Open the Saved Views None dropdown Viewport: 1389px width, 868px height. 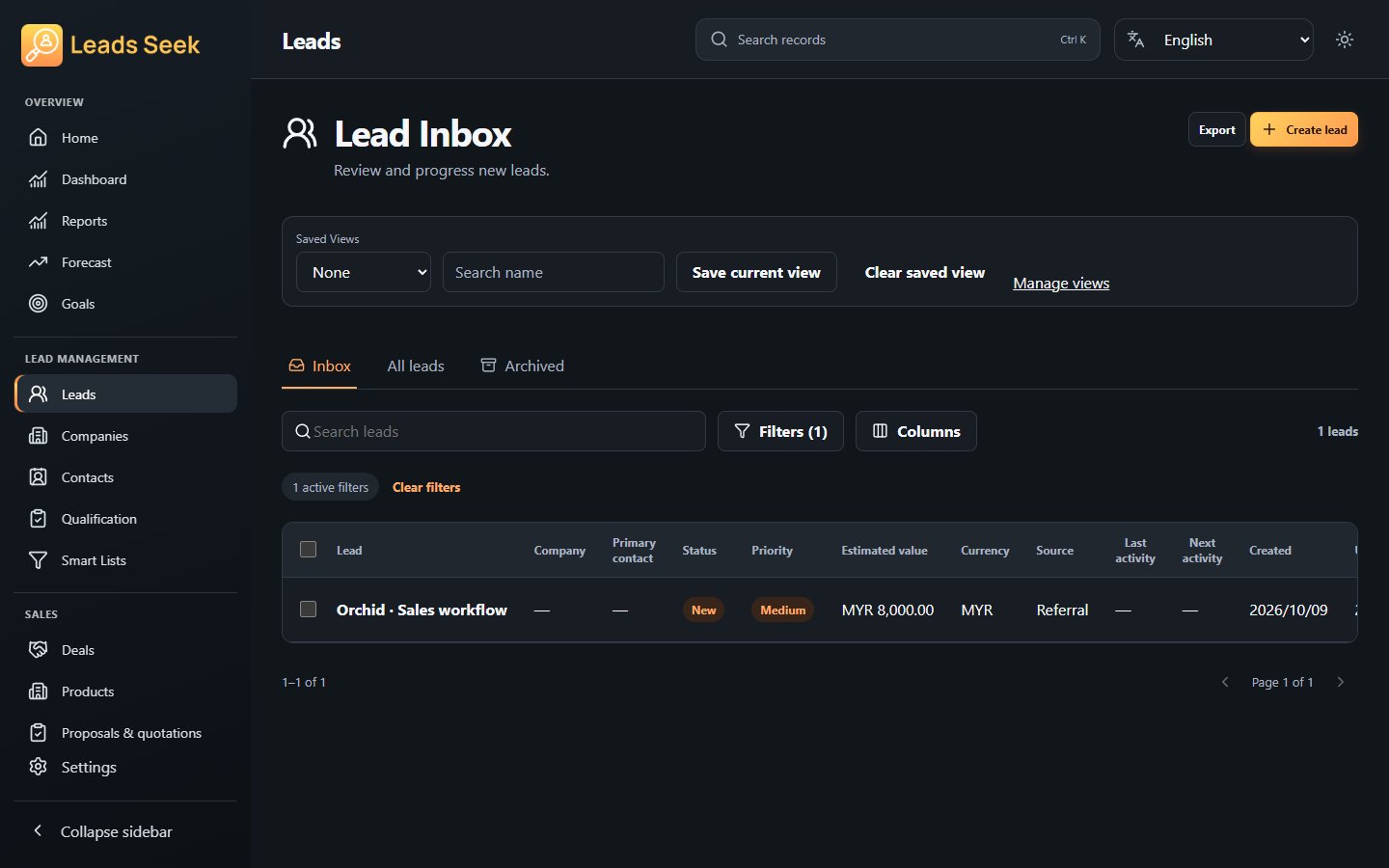(364, 272)
